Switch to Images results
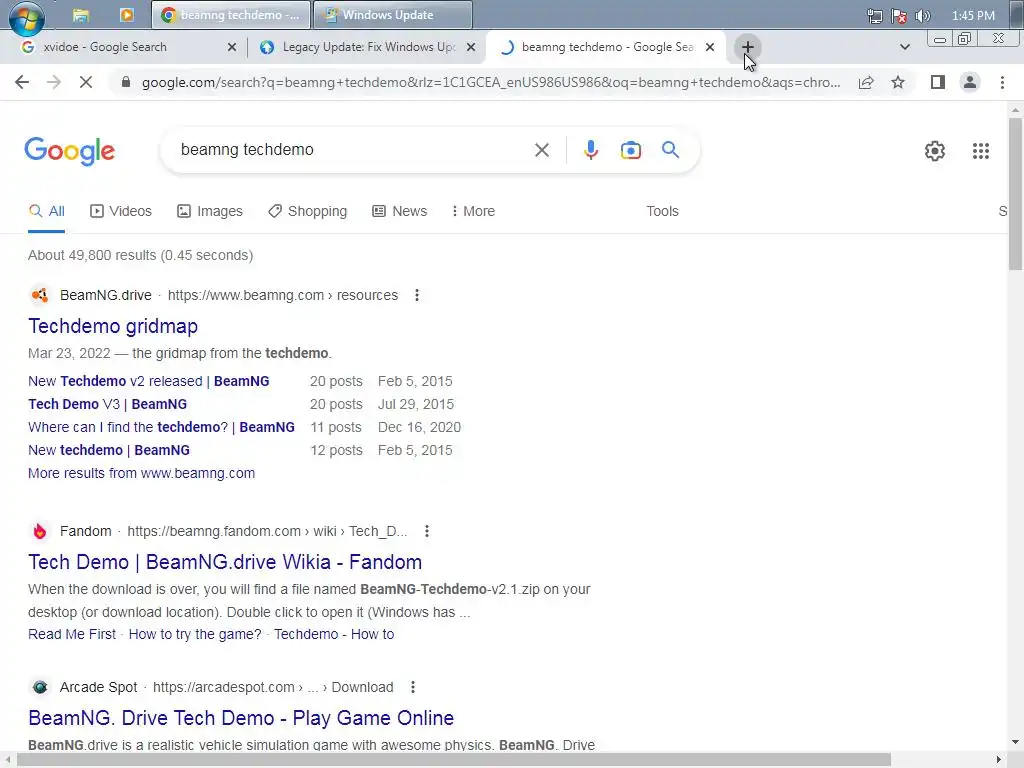The height and width of the screenshot is (768, 1024). [x=210, y=211]
